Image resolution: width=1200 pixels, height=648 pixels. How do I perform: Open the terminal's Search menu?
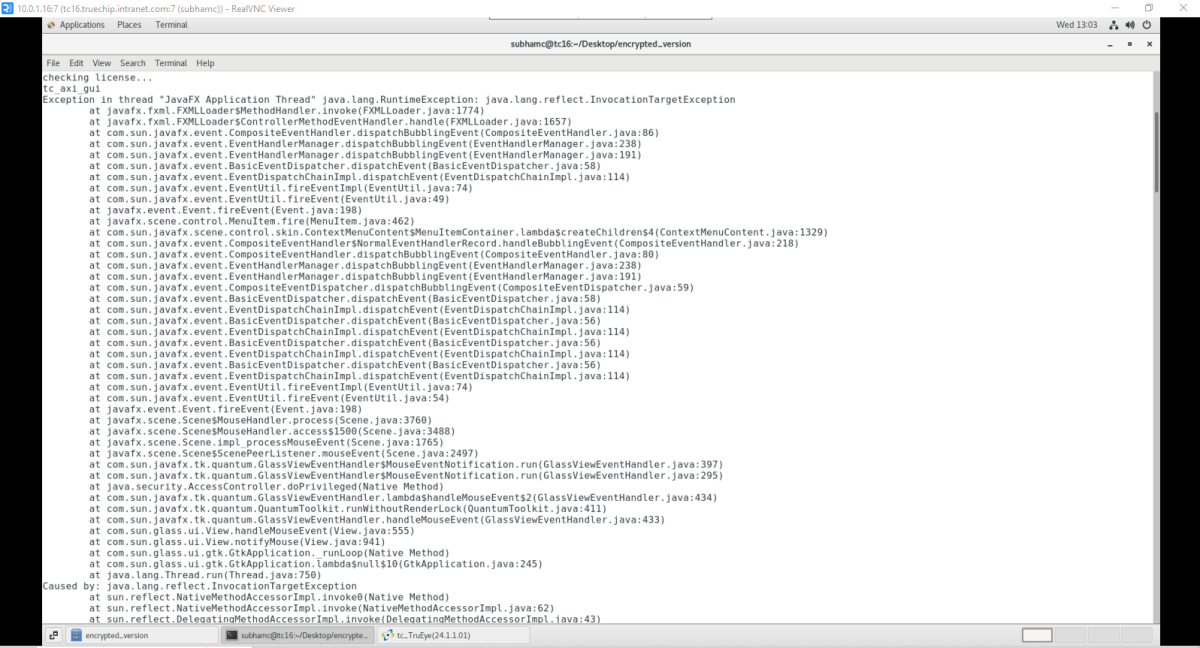click(132, 63)
